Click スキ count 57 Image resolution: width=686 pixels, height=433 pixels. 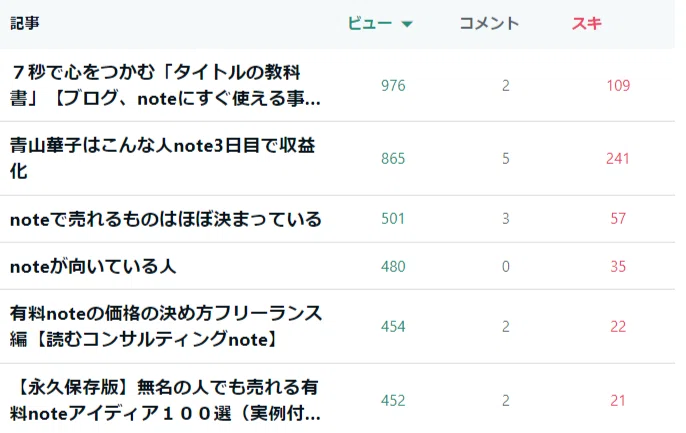click(x=618, y=219)
